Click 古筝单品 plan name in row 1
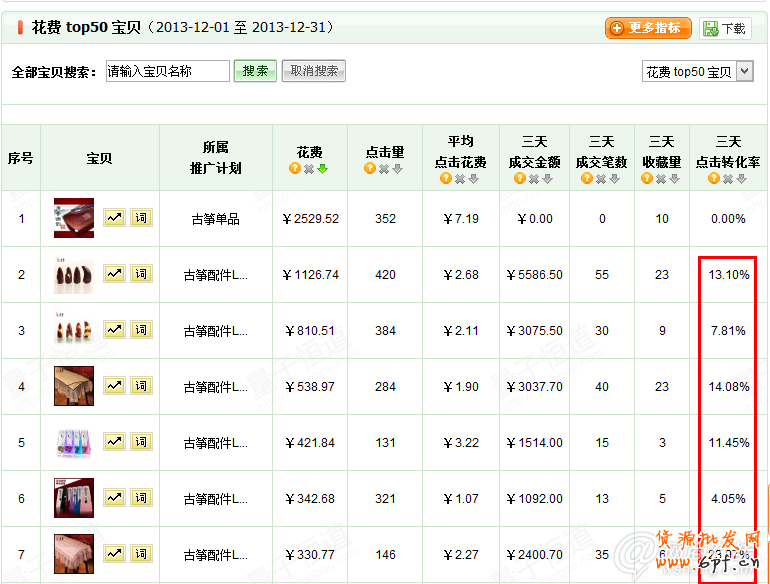 pos(215,219)
